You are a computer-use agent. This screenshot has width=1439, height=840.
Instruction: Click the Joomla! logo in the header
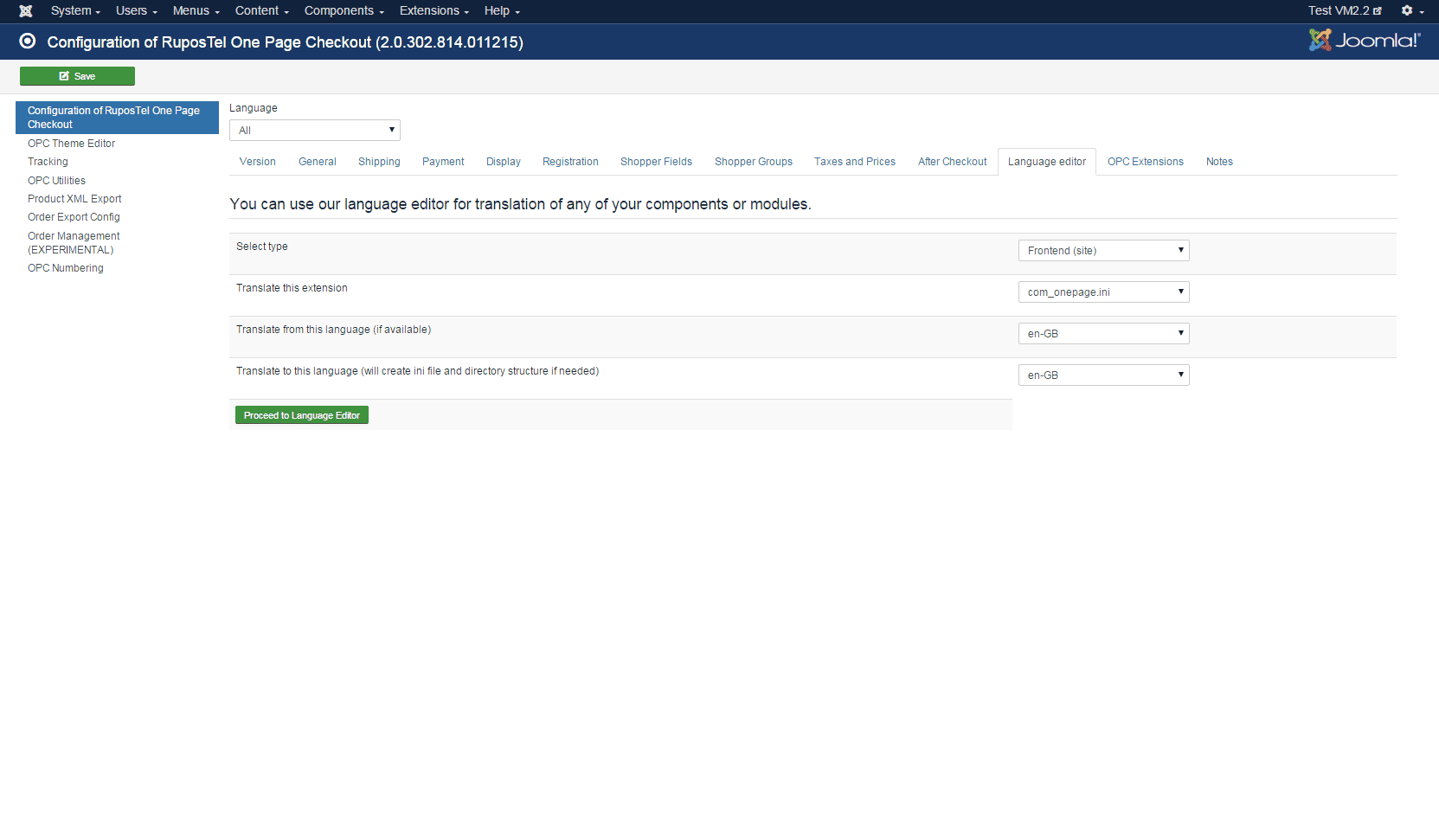[x=1364, y=40]
